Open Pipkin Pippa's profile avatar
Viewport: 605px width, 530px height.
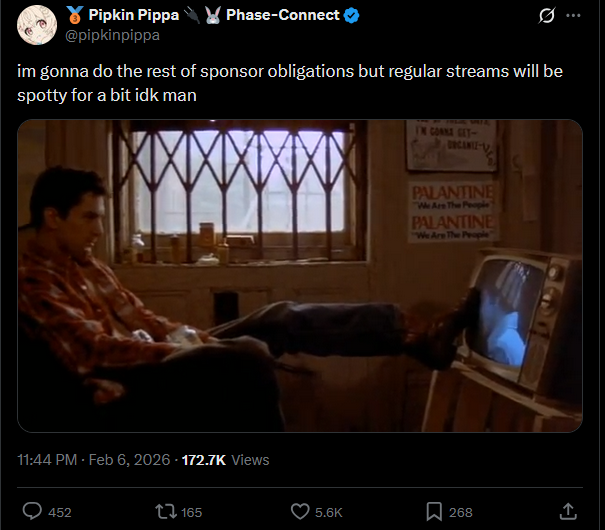click(37, 25)
